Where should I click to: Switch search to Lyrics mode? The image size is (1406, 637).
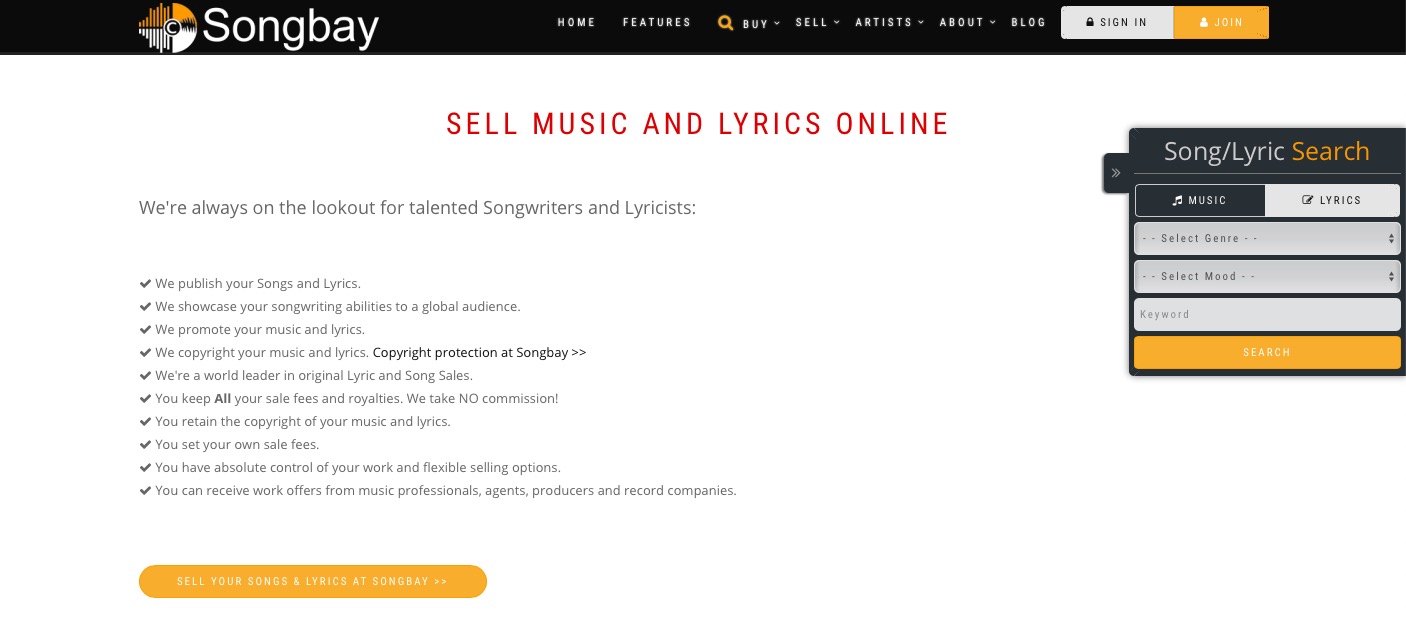coord(1332,200)
